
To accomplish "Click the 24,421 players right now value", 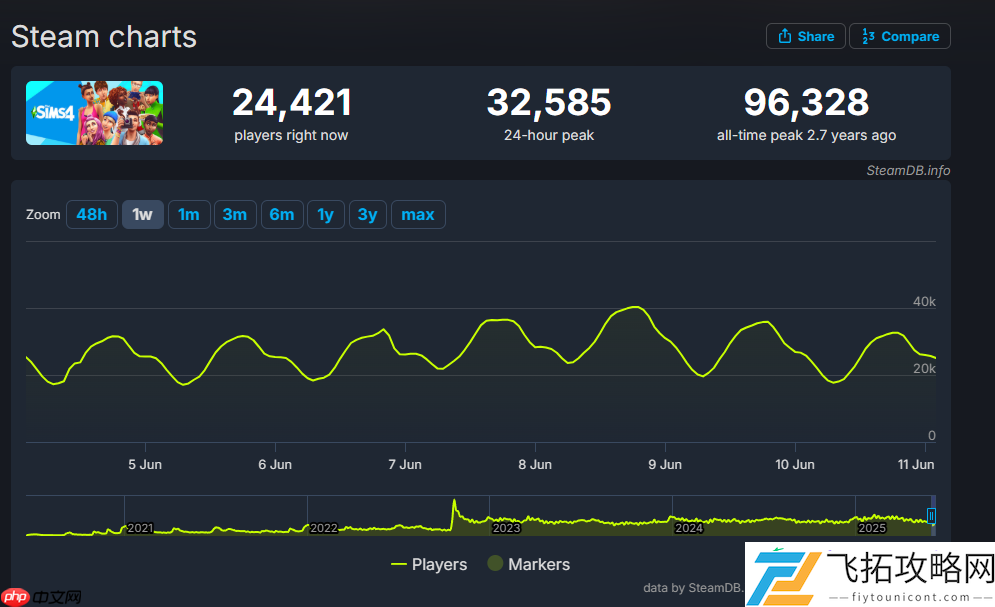I will pyautogui.click(x=292, y=102).
